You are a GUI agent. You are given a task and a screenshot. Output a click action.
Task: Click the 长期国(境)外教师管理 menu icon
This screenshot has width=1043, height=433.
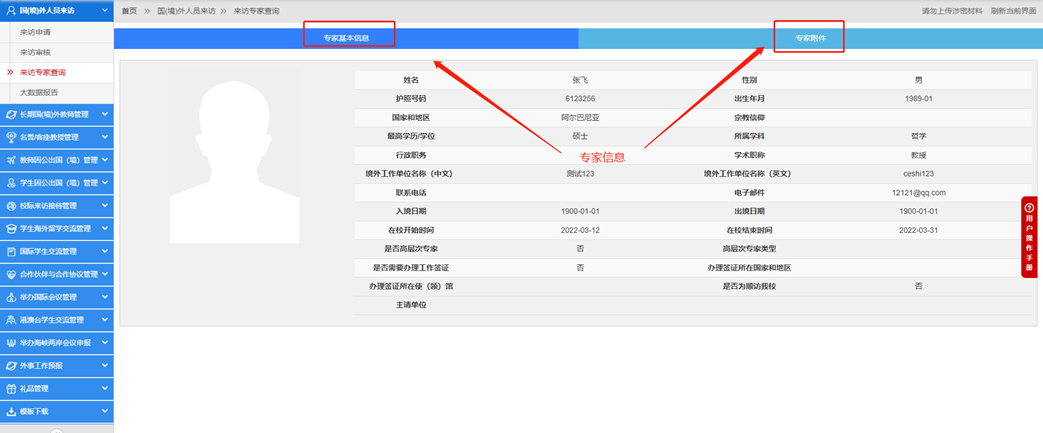(10, 114)
